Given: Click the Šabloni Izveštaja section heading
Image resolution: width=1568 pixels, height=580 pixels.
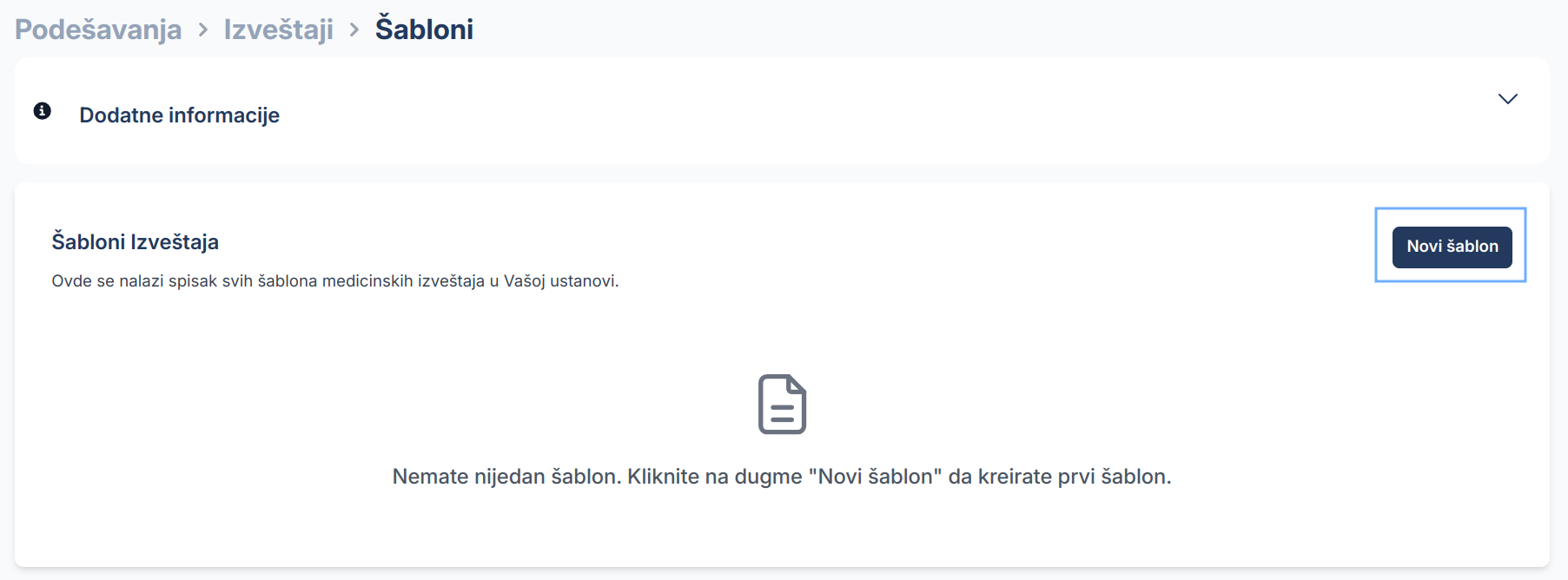Looking at the screenshot, I should (x=135, y=241).
